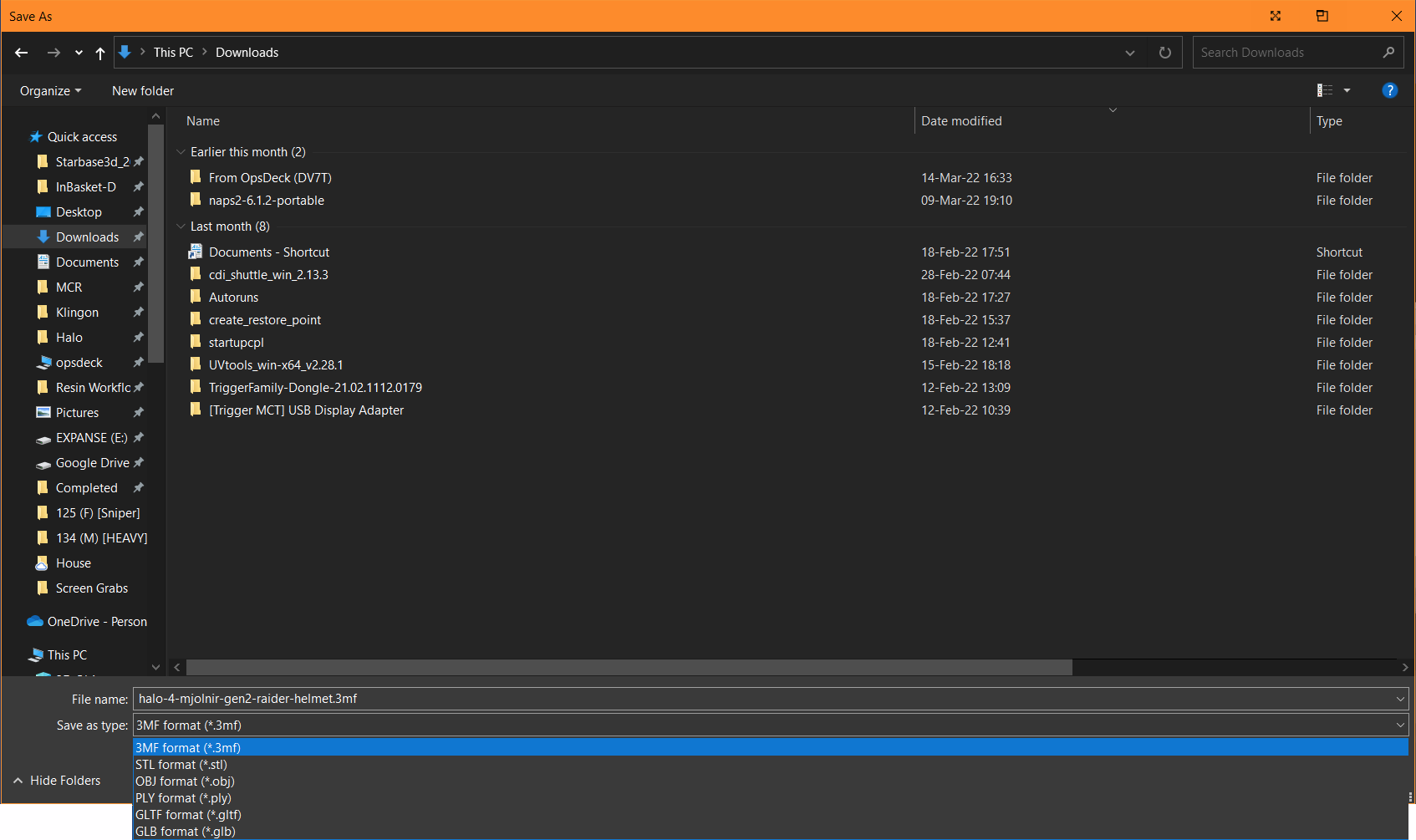Click the horizontal scrollbar in file list
This screenshot has width=1416, height=840.
coord(629,667)
